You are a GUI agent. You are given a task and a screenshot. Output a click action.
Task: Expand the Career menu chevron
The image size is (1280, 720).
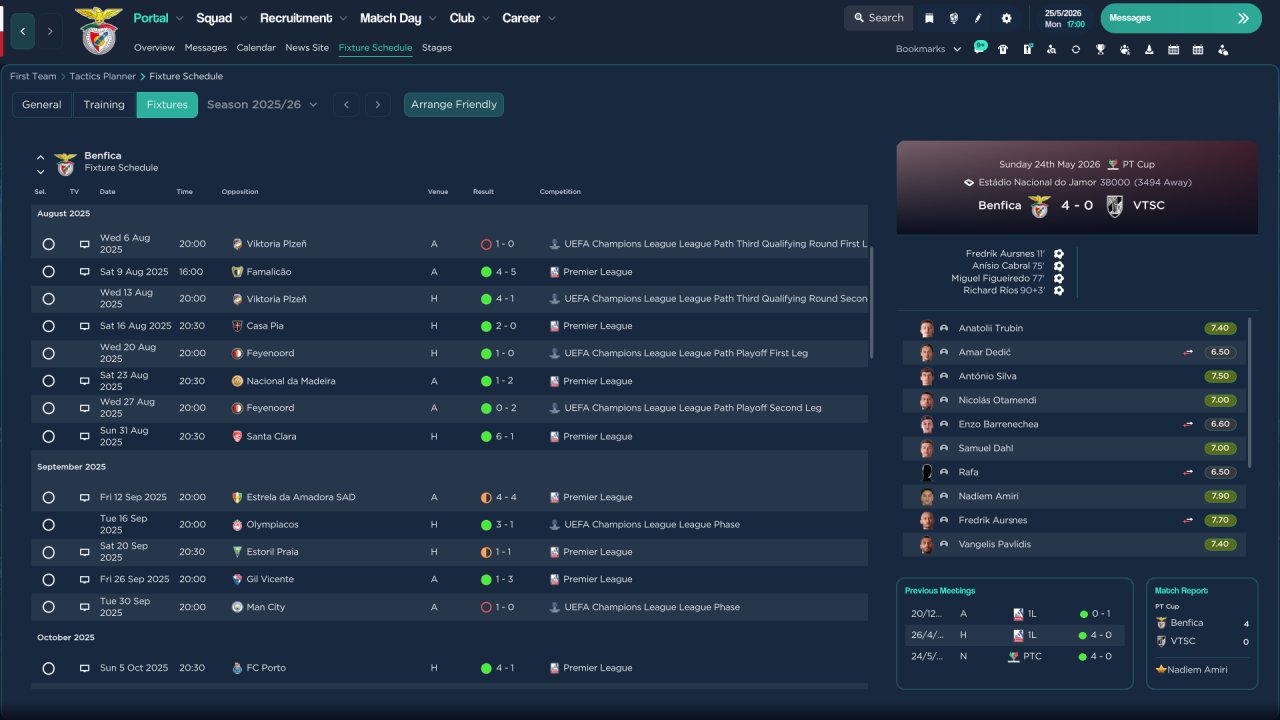[551, 18]
